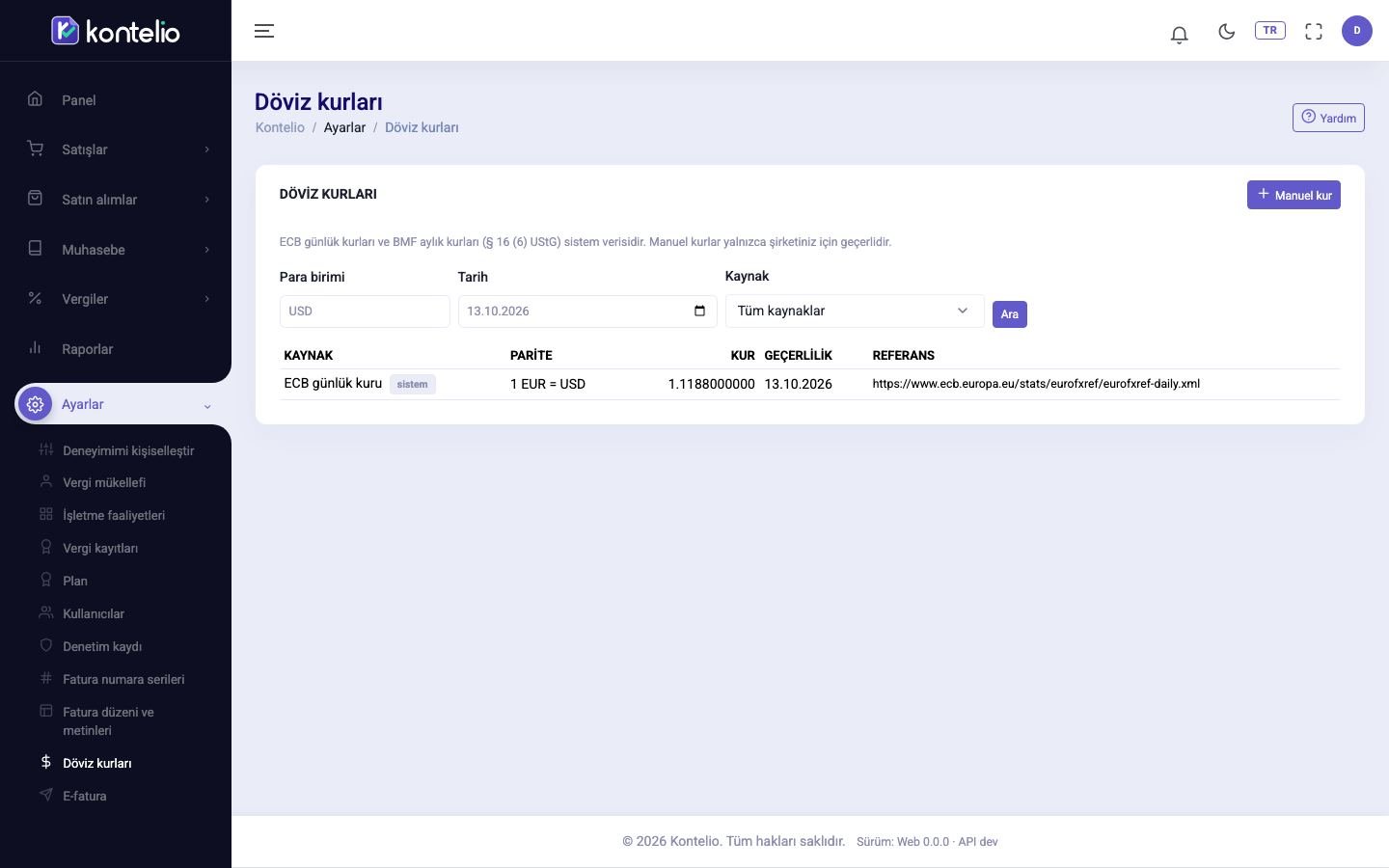Click Ayarlar breadcrumb link
The image size is (1389, 868).
click(x=344, y=127)
